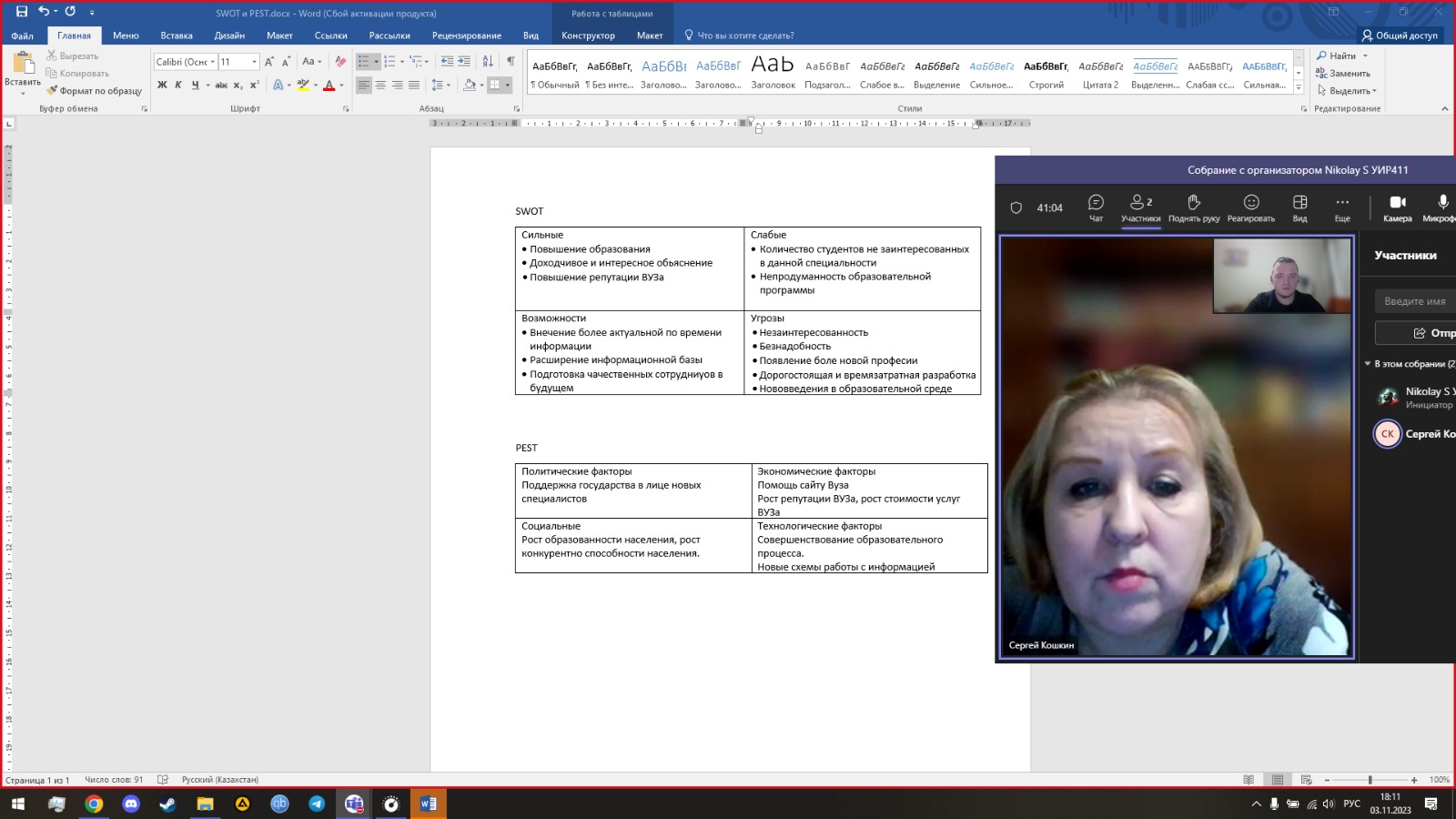Toggle bold formatting
This screenshot has height=819, width=1456.
pos(162,86)
